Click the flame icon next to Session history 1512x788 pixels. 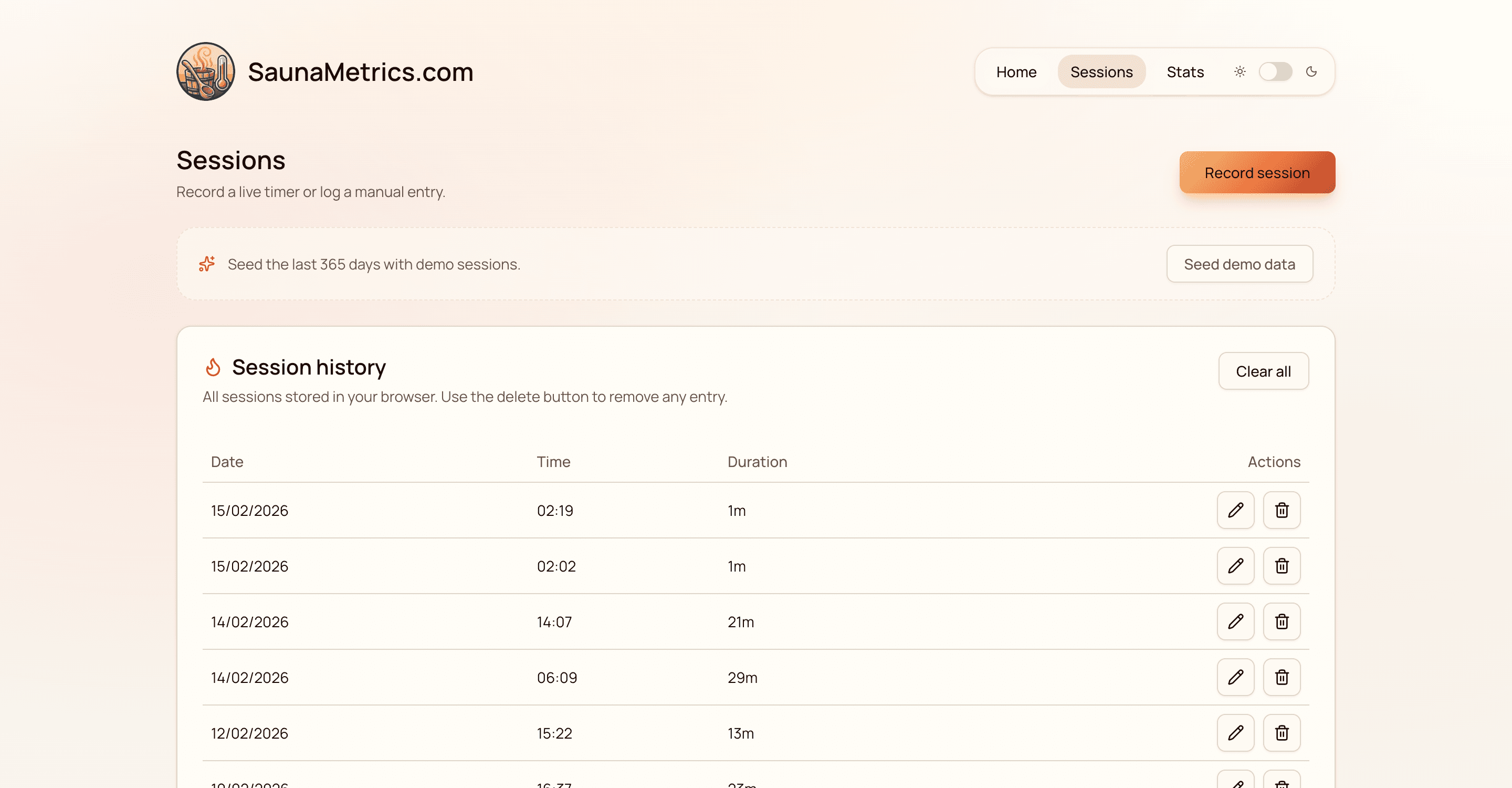pos(214,366)
